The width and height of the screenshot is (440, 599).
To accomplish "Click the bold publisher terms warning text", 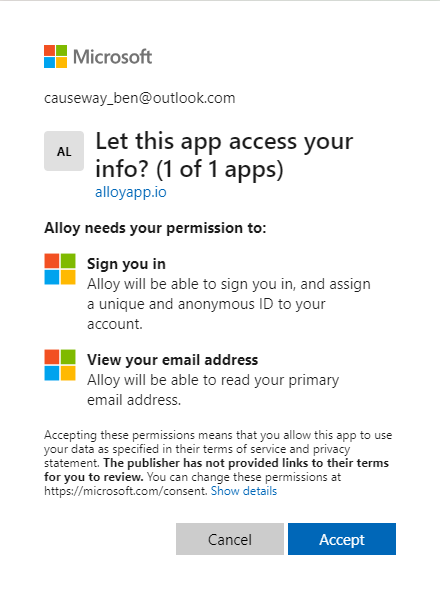I will tap(217, 470).
